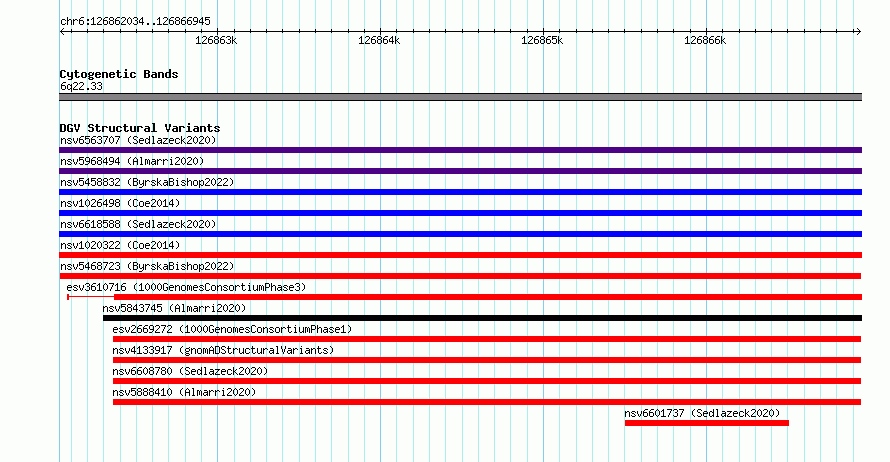The height and width of the screenshot is (462, 890).
Task: Click the DGV Structural Variants track title
Action: click(140, 128)
